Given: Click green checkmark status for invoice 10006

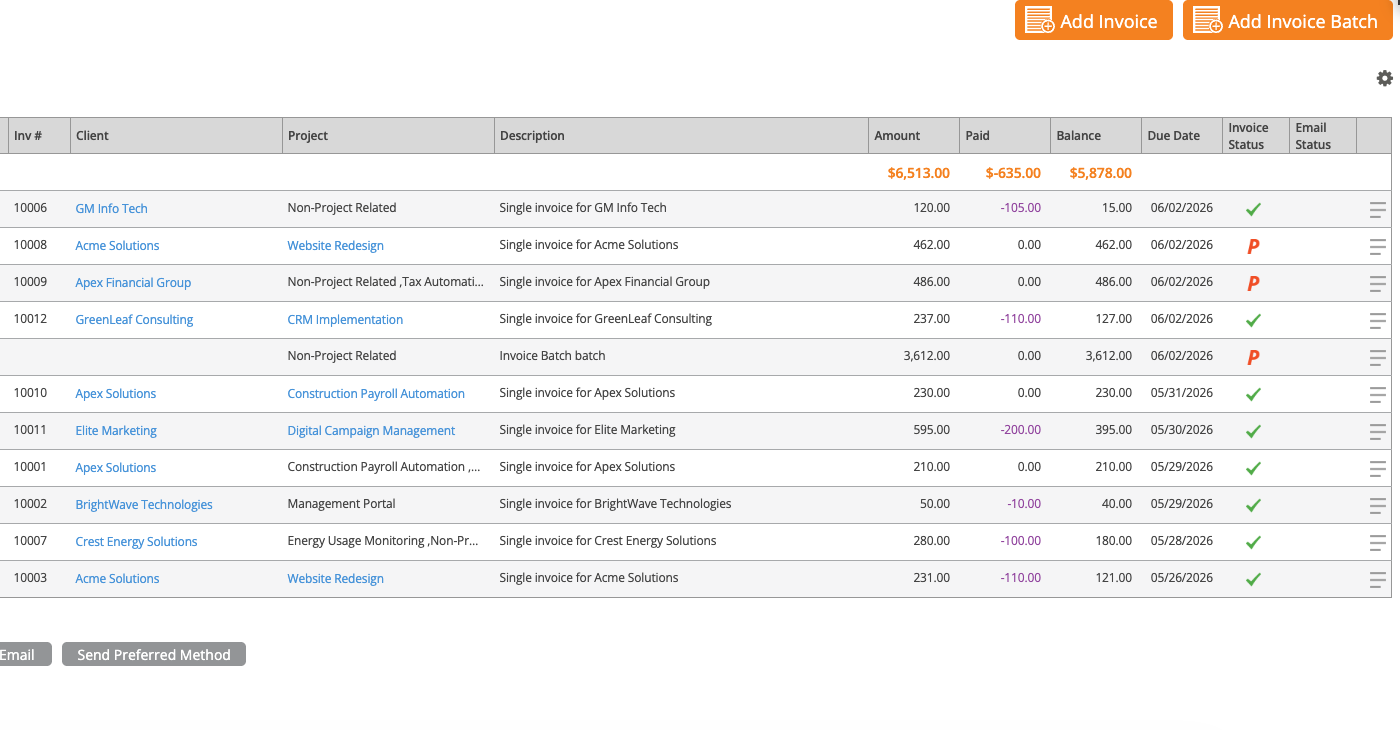Looking at the screenshot, I should [x=1253, y=209].
